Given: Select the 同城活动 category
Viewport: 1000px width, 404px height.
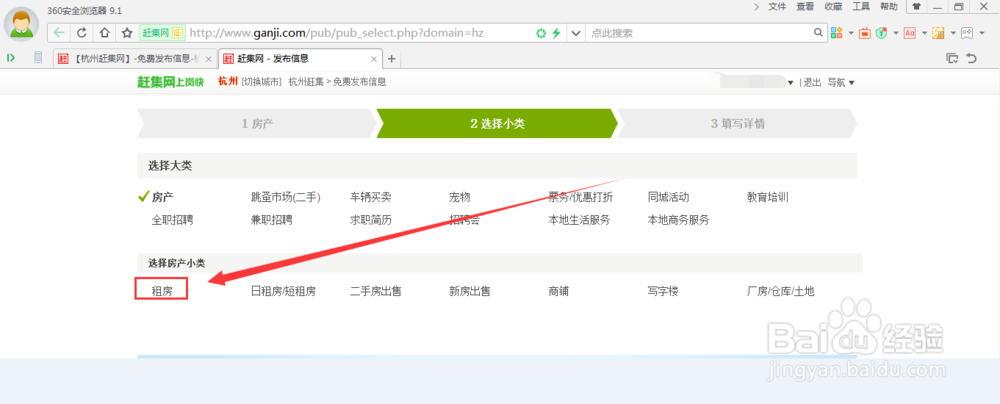Looking at the screenshot, I should [668, 197].
